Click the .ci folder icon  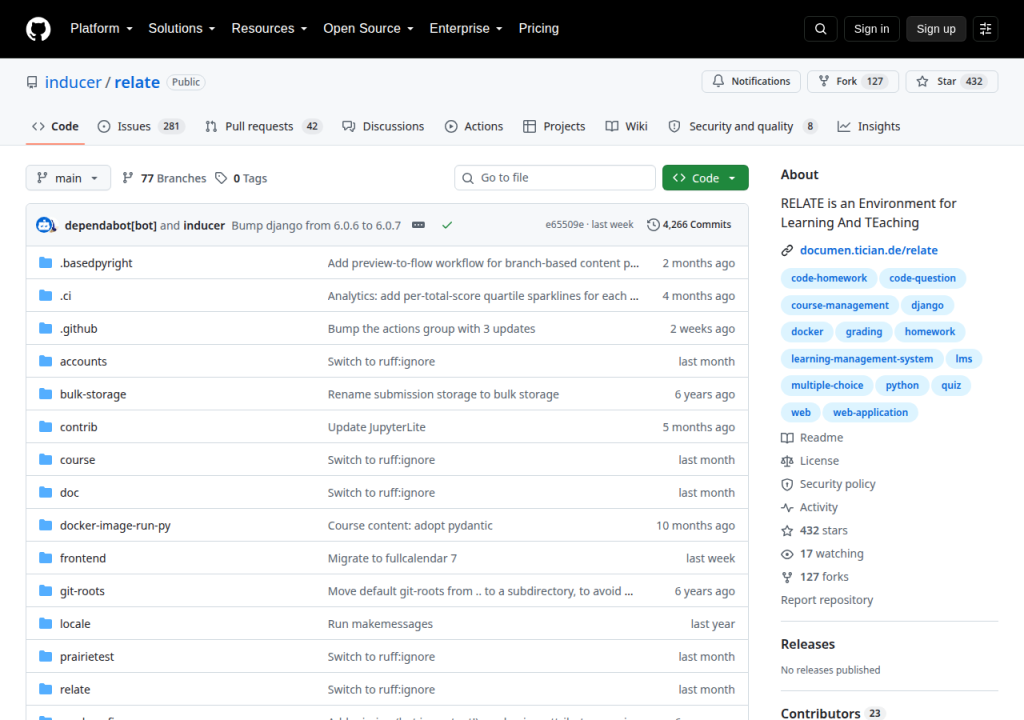pyautogui.click(x=45, y=295)
